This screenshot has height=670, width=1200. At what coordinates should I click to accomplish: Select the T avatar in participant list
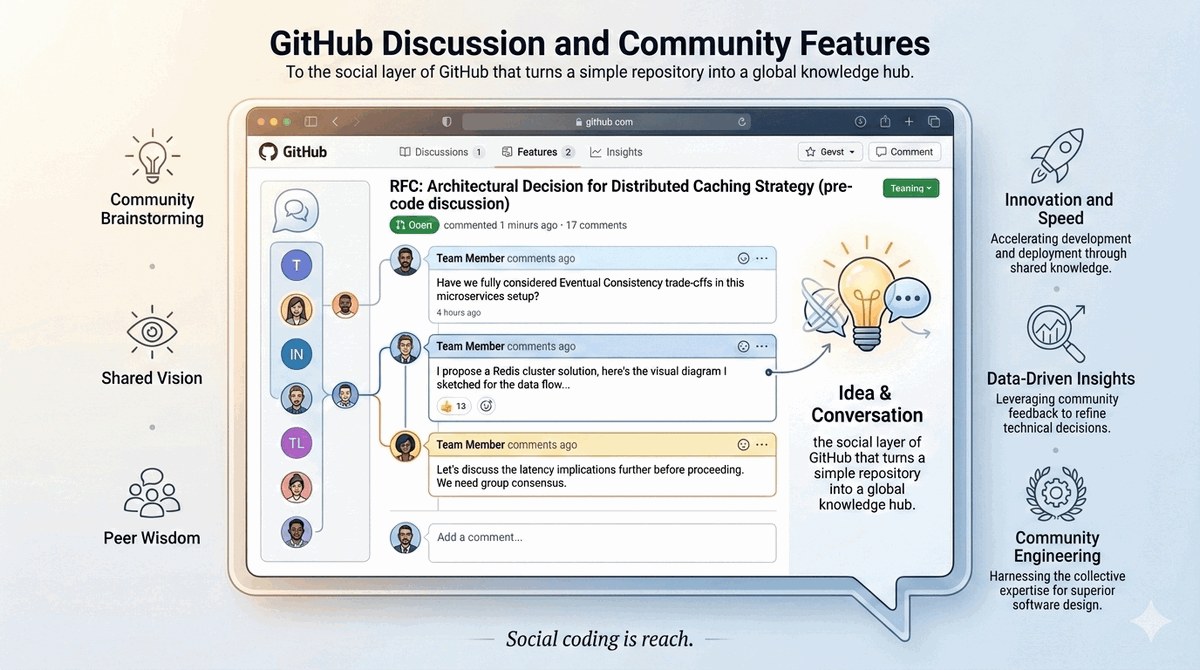(x=296, y=266)
